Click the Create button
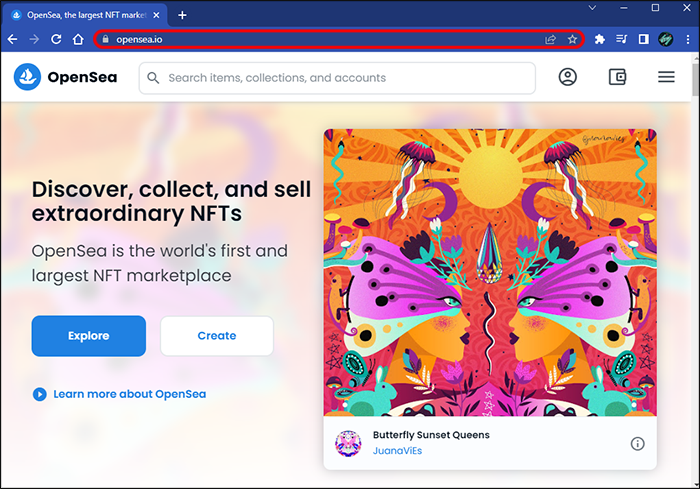The width and height of the screenshot is (700, 489). [216, 336]
